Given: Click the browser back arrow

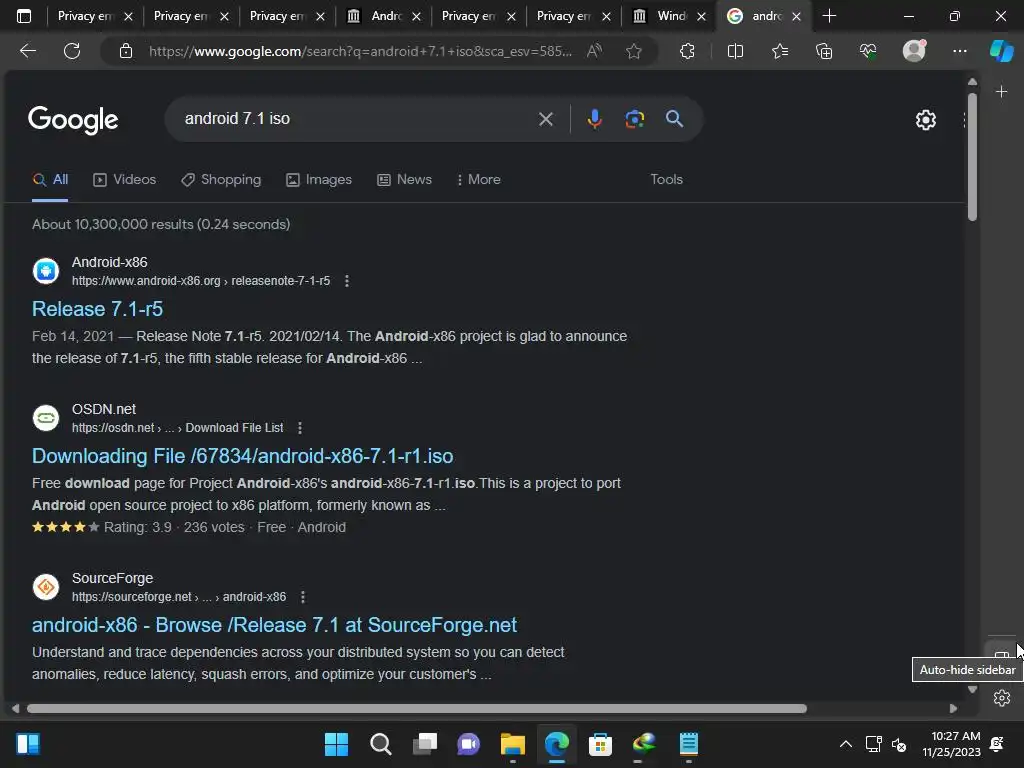Looking at the screenshot, I should [x=28, y=51].
